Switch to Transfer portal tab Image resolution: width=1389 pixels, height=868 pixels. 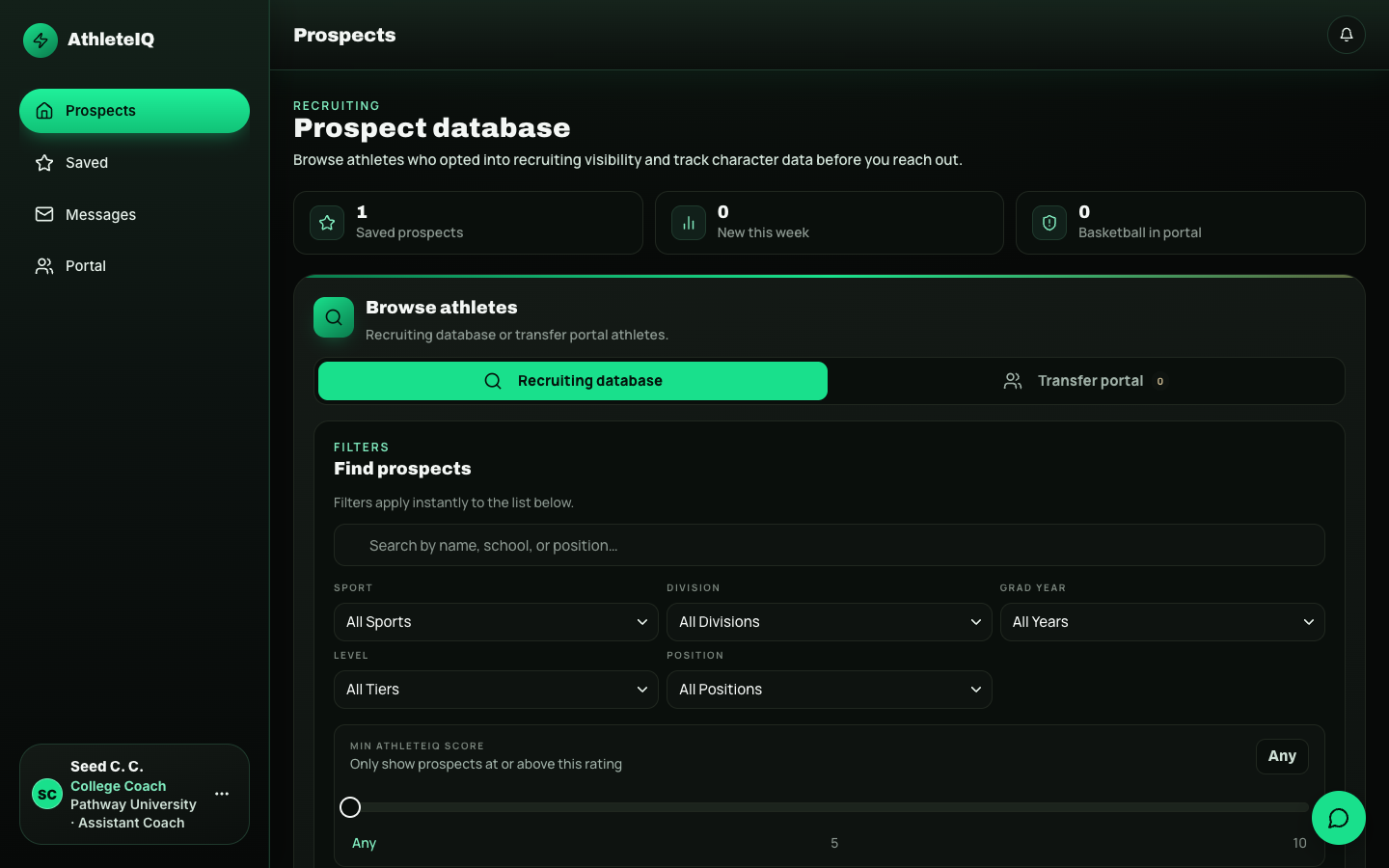(x=1086, y=381)
